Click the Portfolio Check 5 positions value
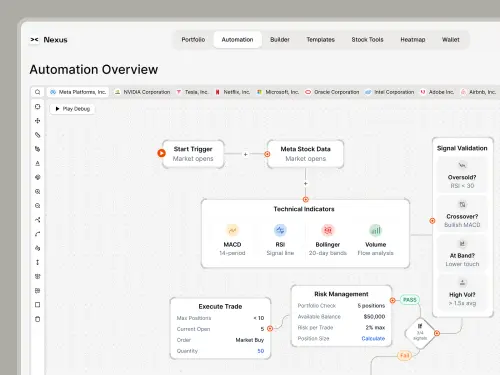500x375 pixels. click(x=371, y=306)
